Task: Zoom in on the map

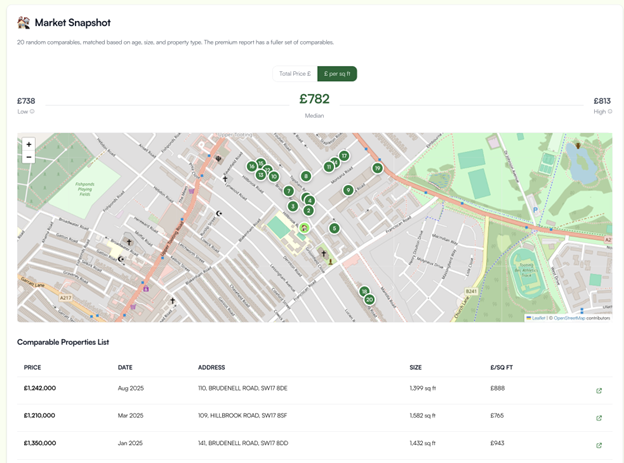Action: tap(29, 145)
